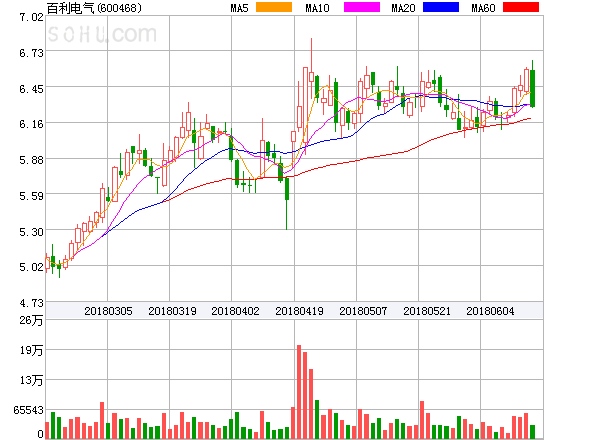600x440 pixels.
Task: Click the 6.16 price axis label
Action: tap(31, 124)
